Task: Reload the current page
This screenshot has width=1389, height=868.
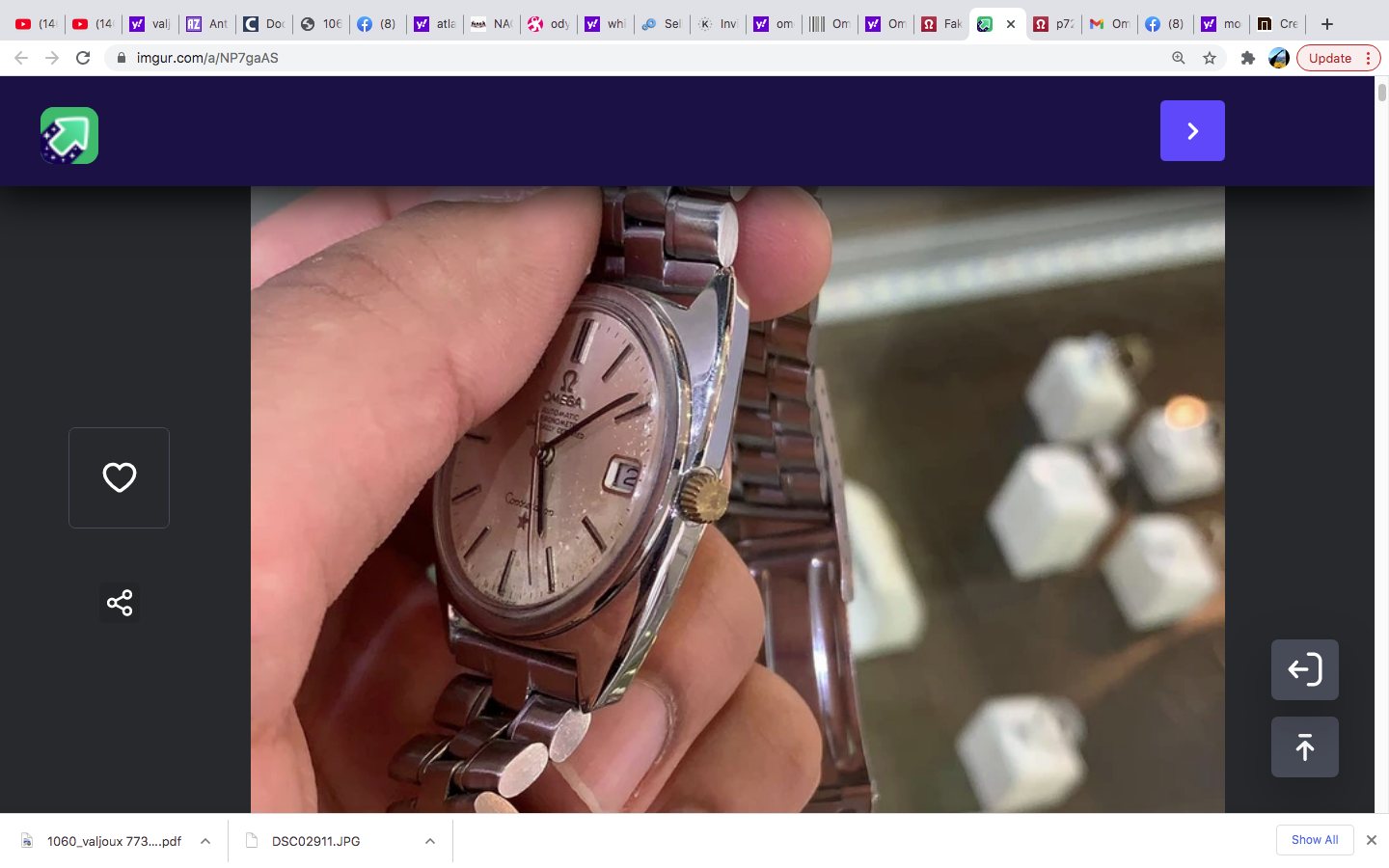Action: [x=83, y=58]
